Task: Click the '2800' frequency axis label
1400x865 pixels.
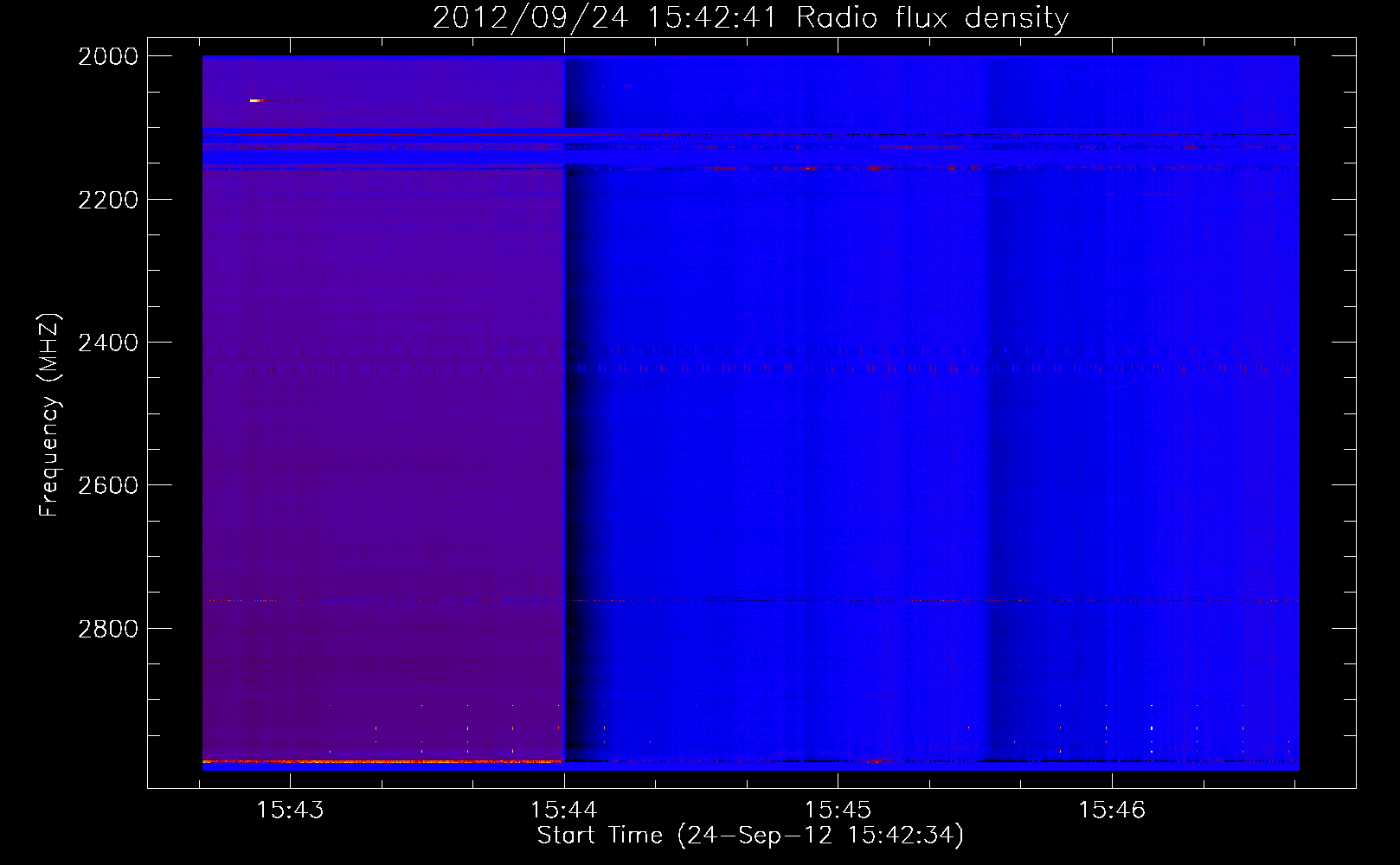Action: (108, 629)
